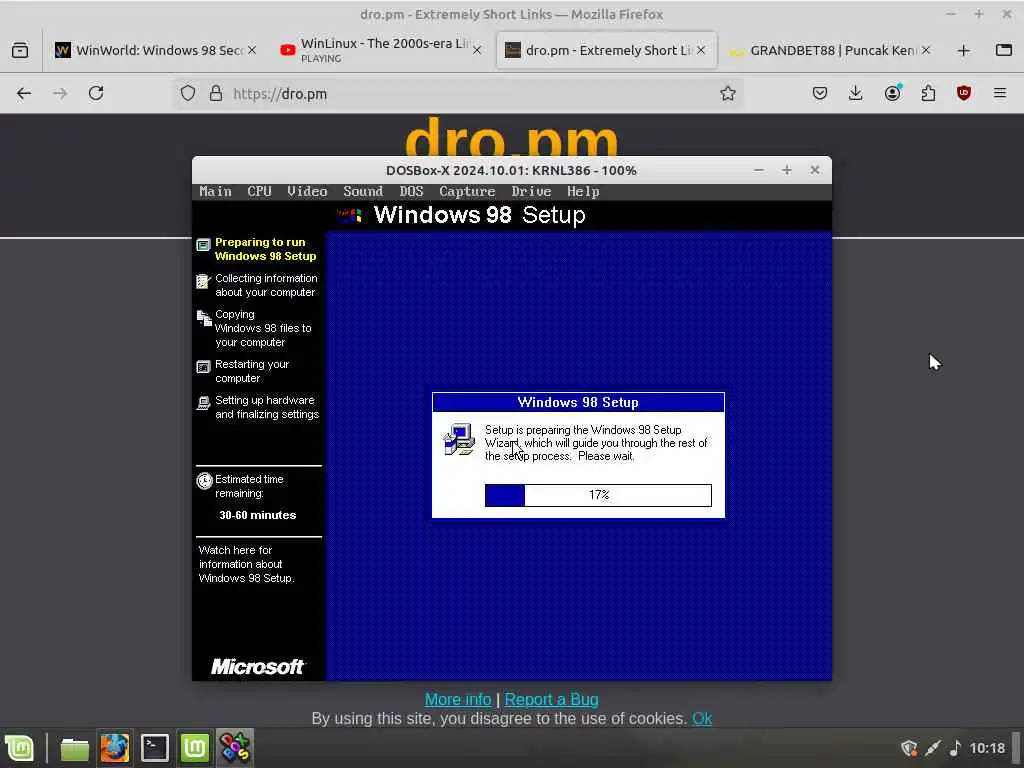Open the tab overview icon at top right

click(1004, 50)
